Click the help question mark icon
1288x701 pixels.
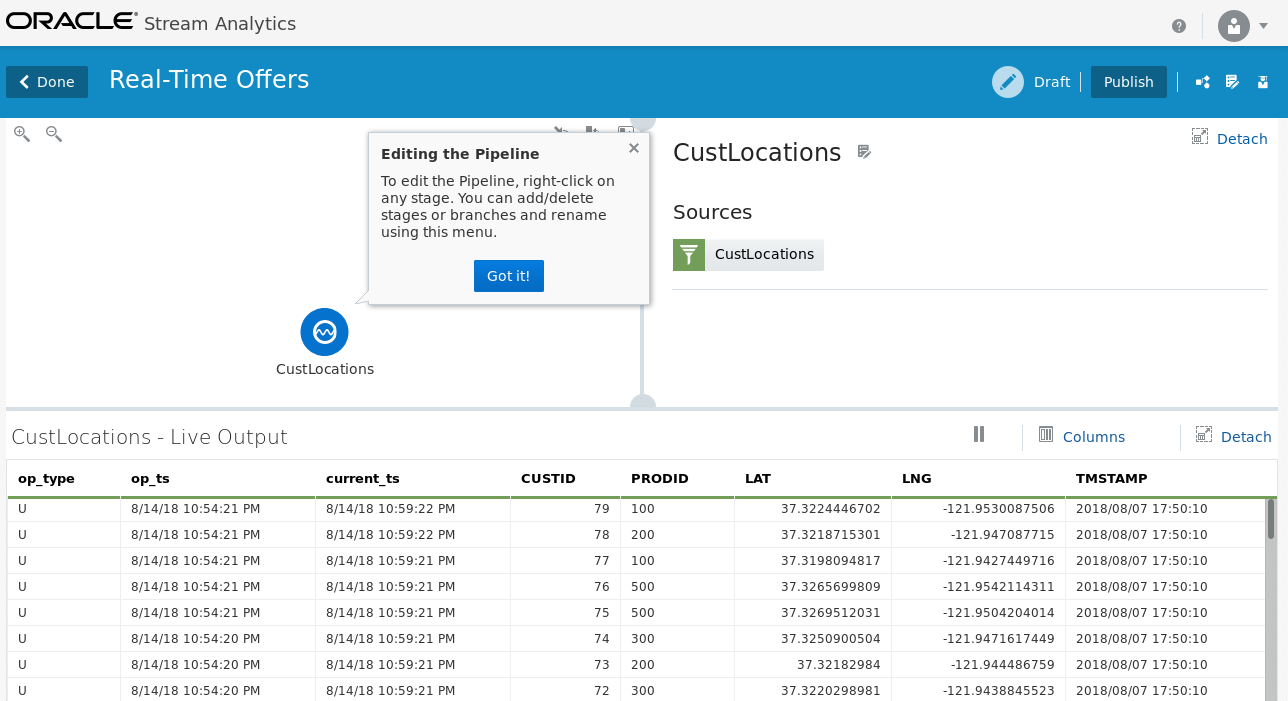[x=1179, y=25]
